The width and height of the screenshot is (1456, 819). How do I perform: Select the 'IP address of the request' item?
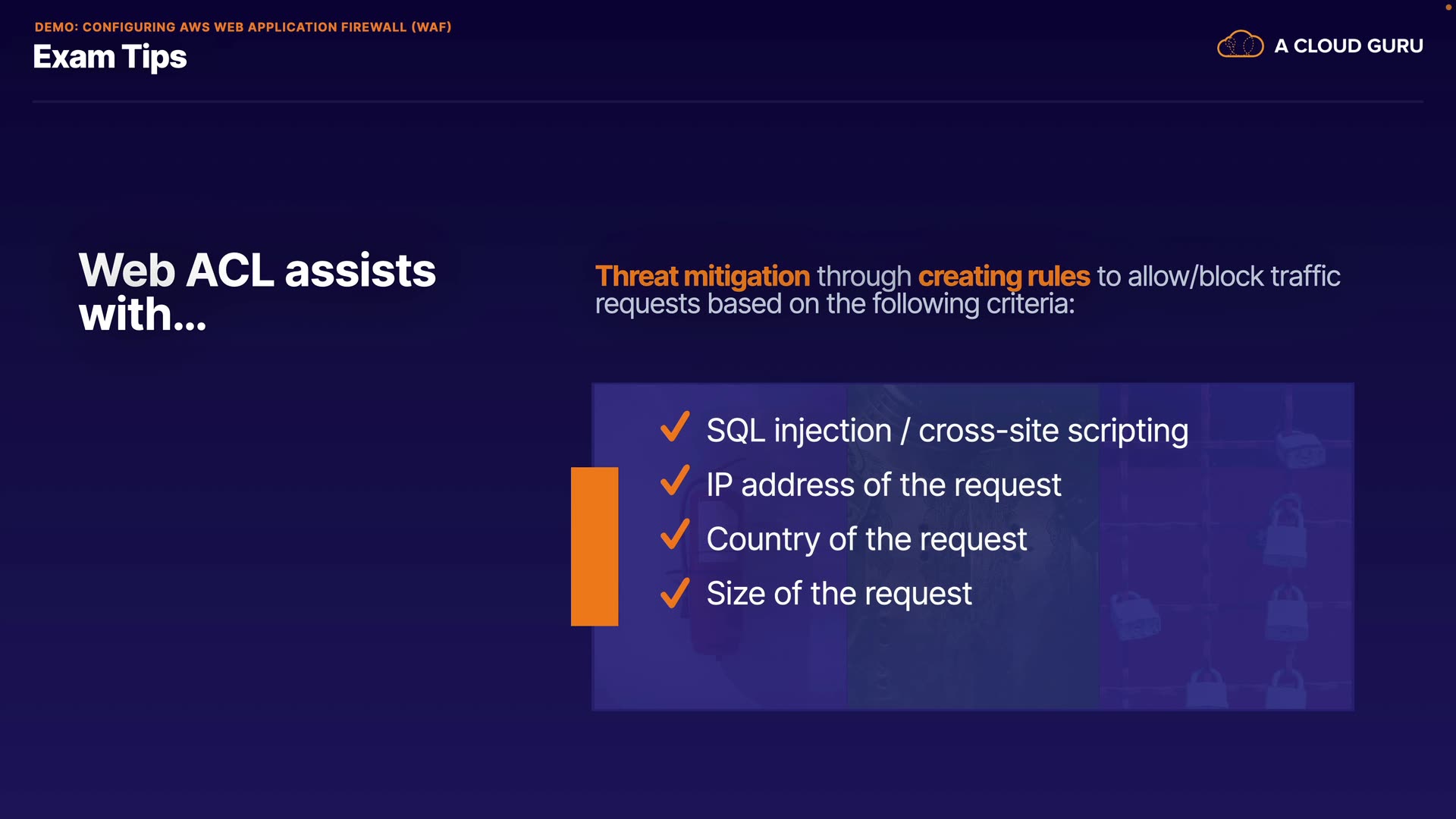pyautogui.click(x=883, y=485)
